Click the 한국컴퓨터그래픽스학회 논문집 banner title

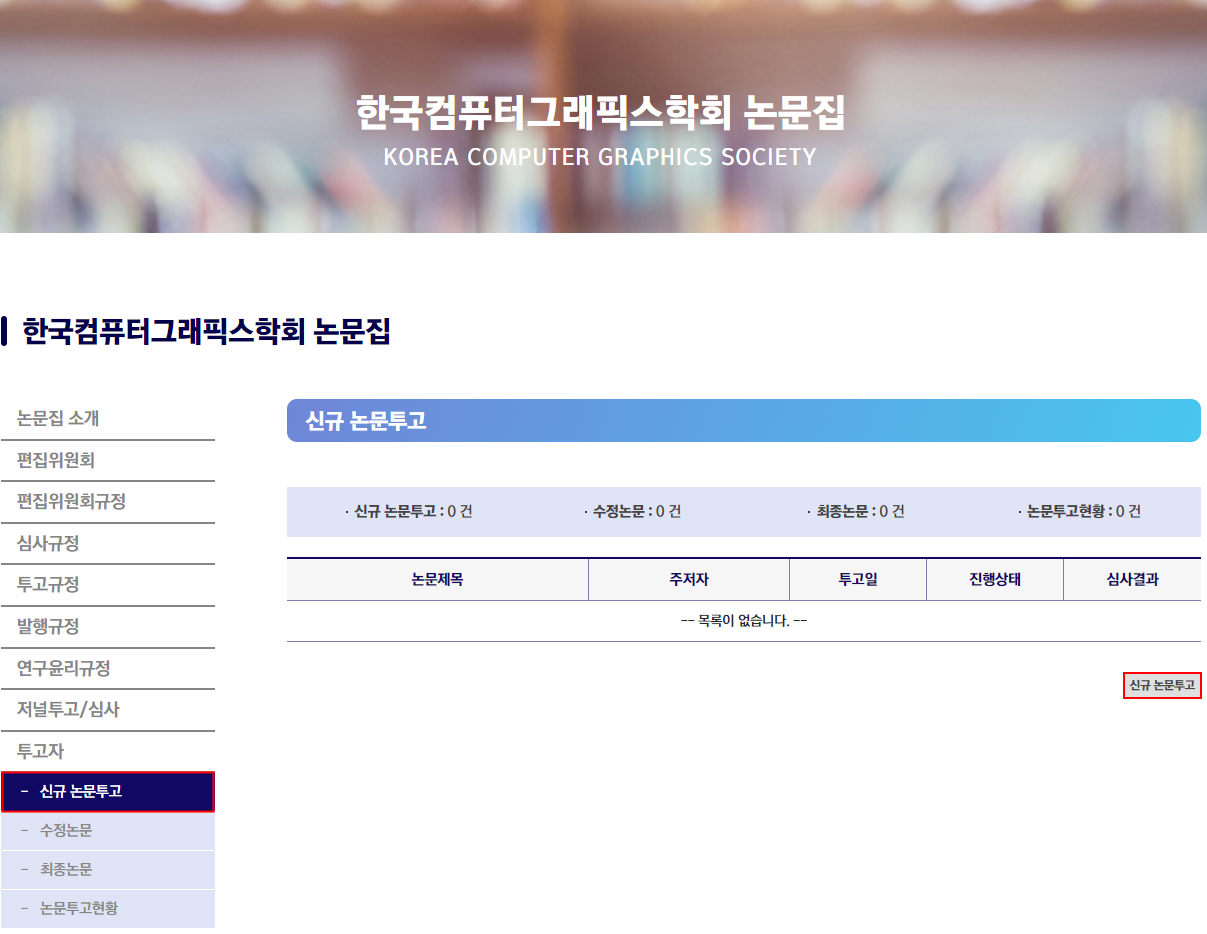click(x=600, y=112)
